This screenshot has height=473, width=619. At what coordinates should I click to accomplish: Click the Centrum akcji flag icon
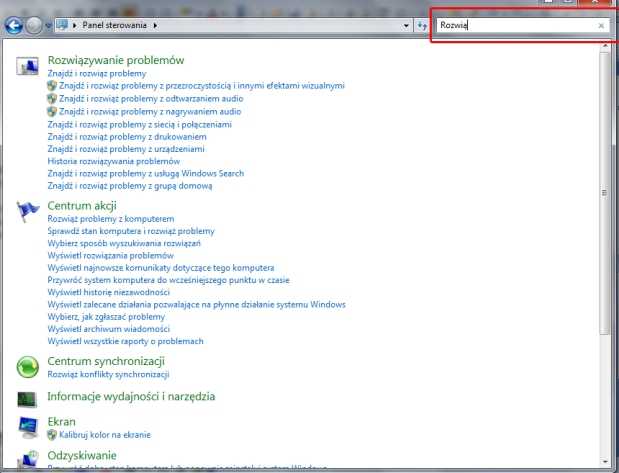coord(28,211)
